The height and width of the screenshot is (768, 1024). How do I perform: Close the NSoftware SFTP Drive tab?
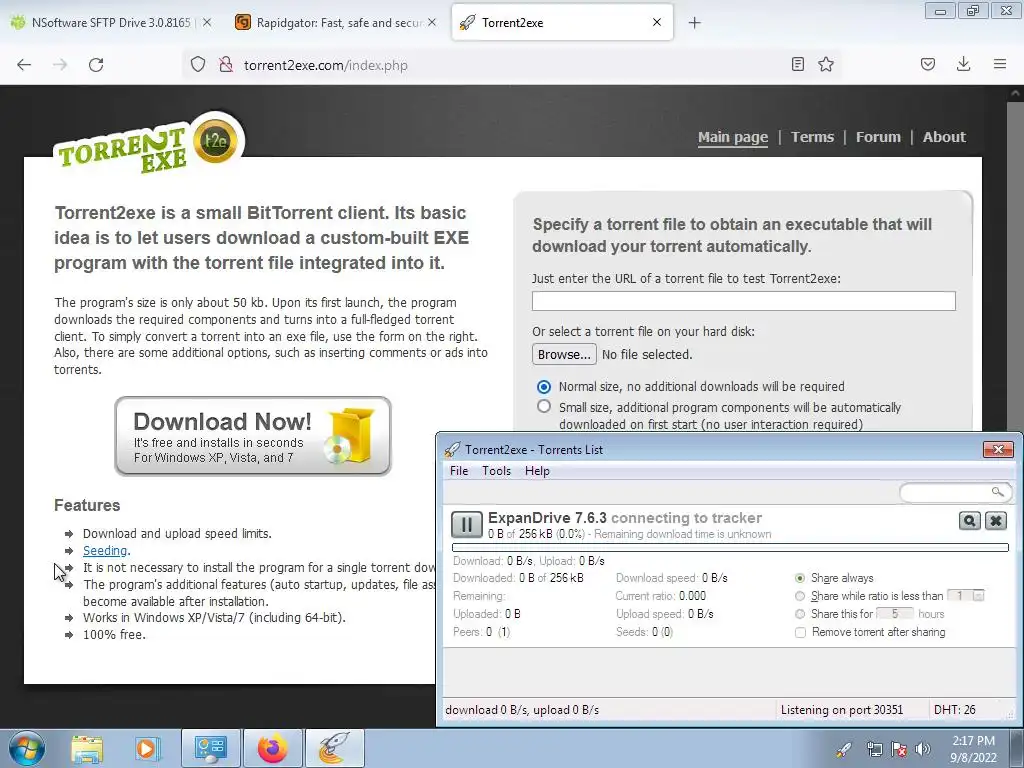point(206,22)
